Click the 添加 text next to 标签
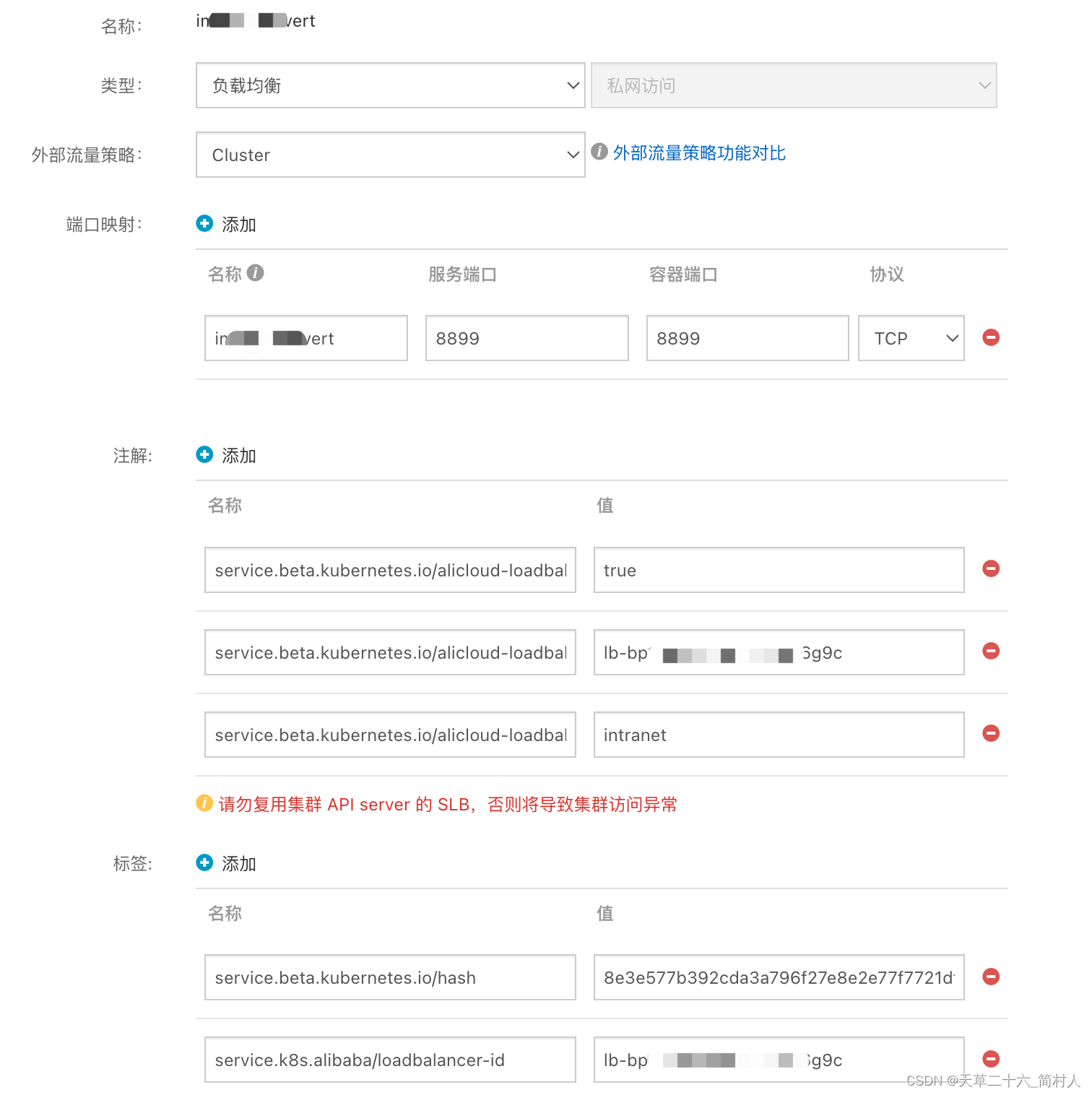The width and height of the screenshot is (1092, 1095). point(239,864)
